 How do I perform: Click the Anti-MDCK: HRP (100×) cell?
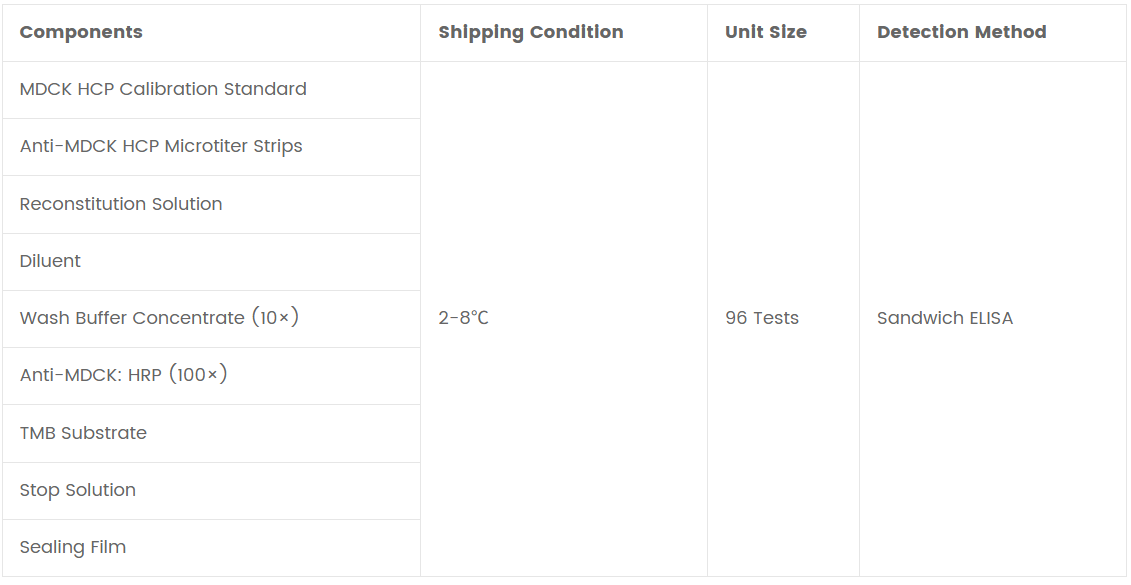point(124,375)
